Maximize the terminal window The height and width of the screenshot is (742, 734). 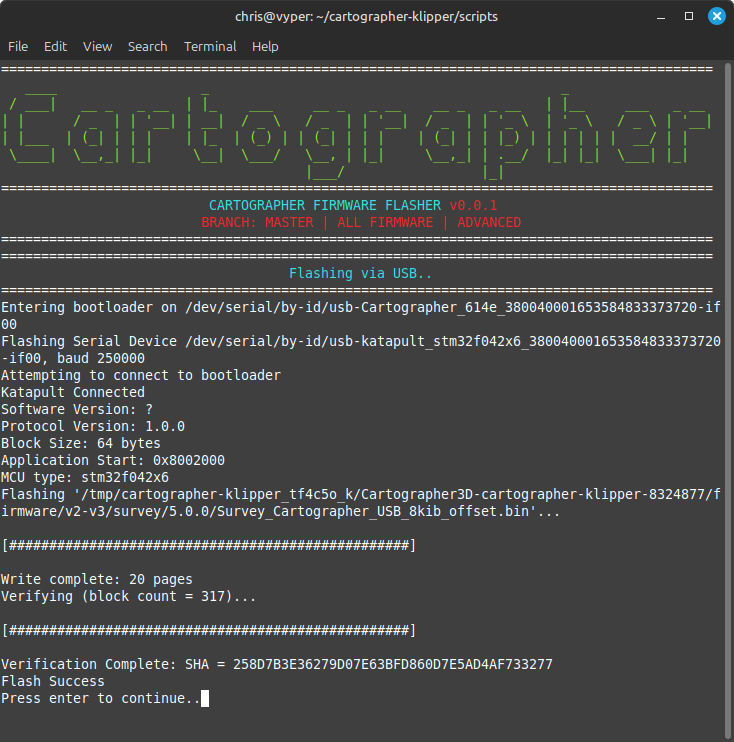(x=689, y=17)
